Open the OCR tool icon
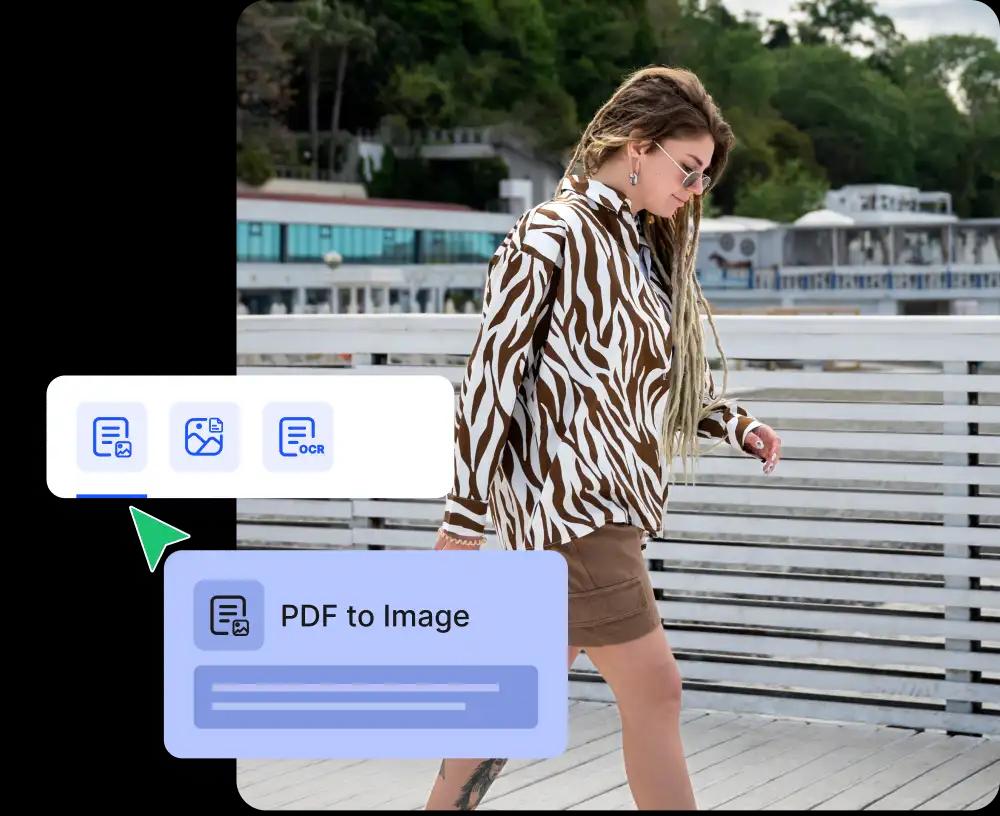 [298, 437]
